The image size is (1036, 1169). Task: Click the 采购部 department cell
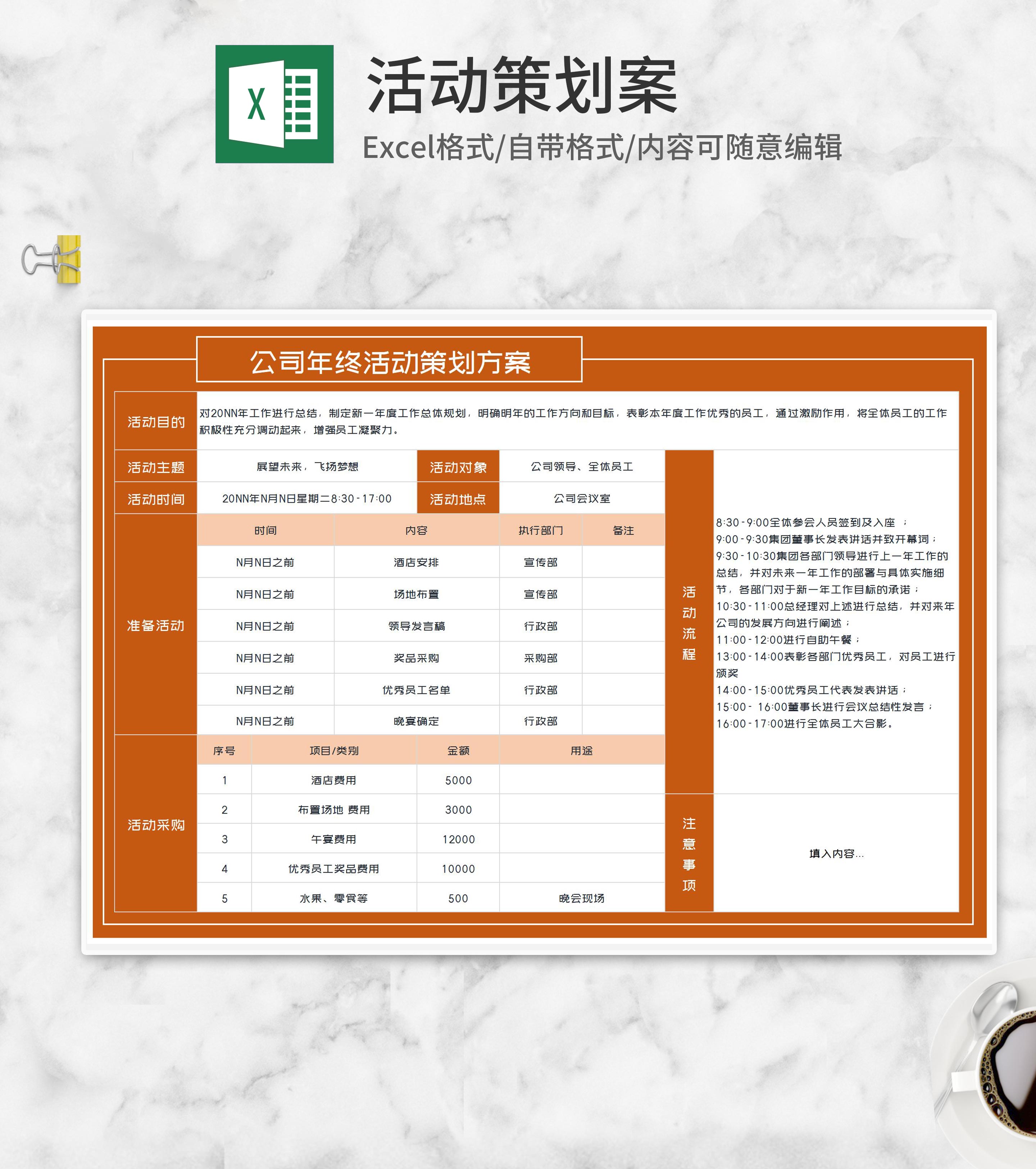pos(541,658)
